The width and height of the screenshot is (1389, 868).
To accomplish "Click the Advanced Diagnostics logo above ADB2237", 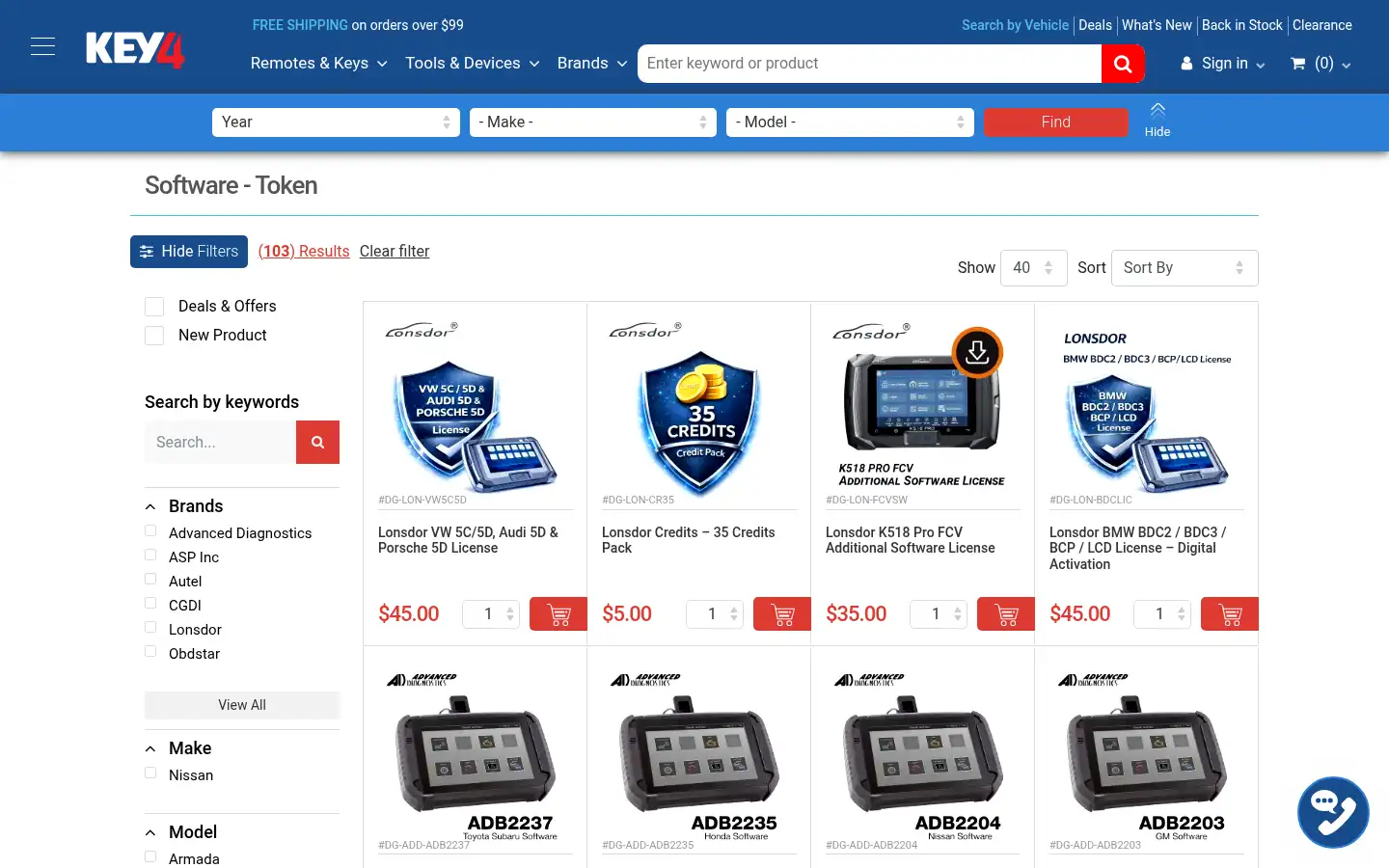I will [x=422, y=680].
